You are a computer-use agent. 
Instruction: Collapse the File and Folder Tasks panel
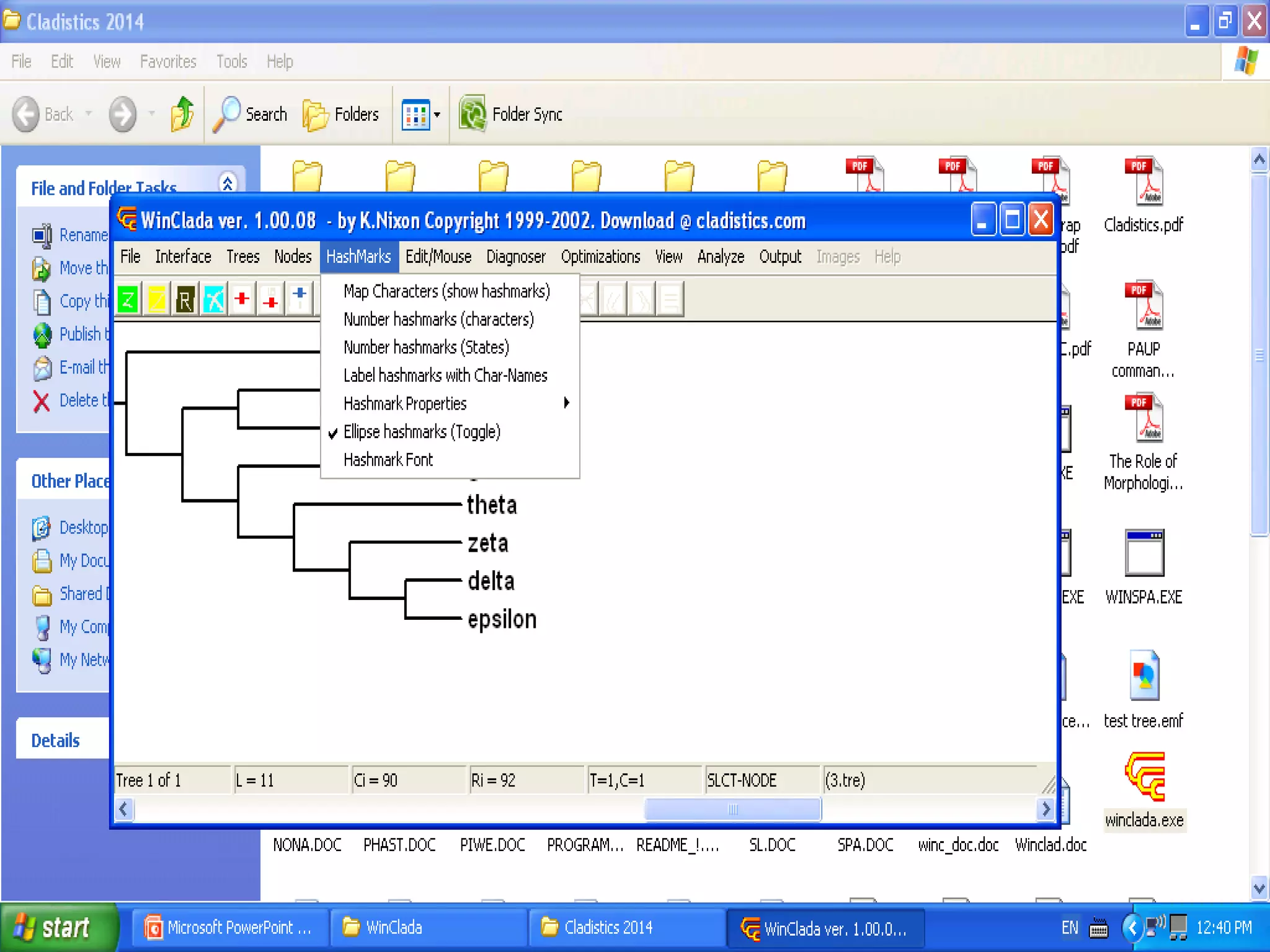click(228, 183)
